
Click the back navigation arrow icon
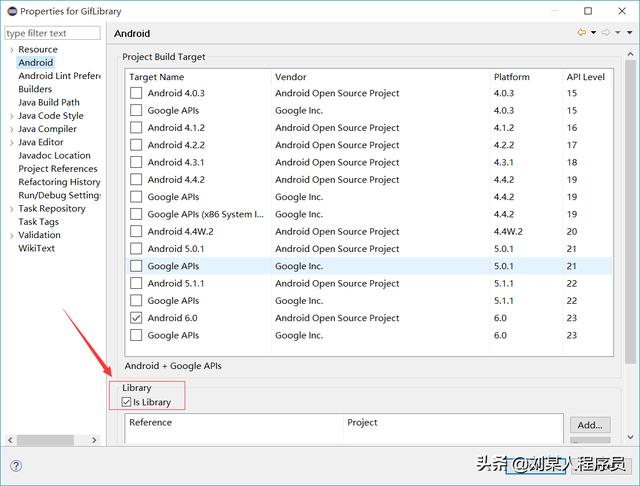pos(582,33)
